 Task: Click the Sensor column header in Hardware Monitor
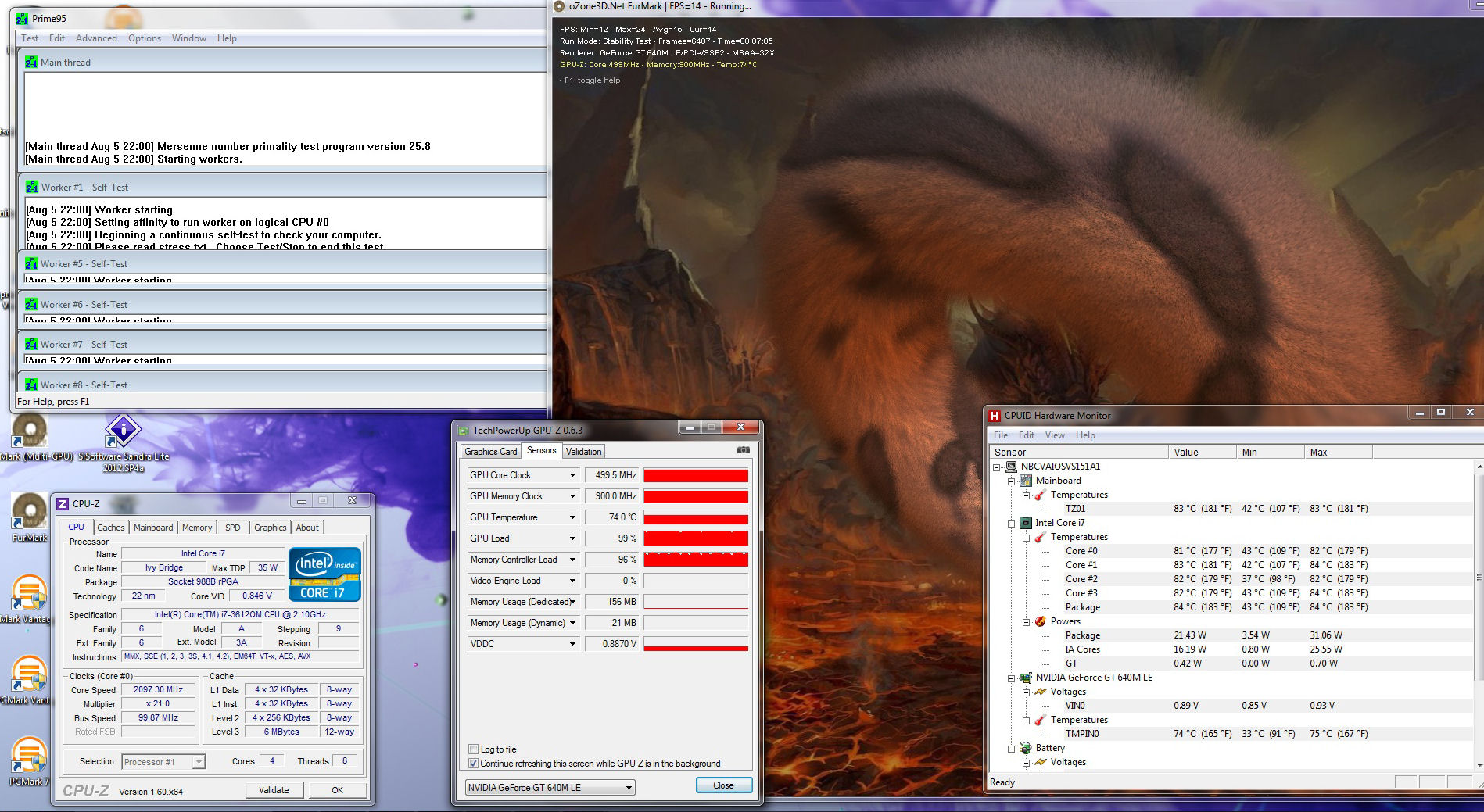pyautogui.click(x=1078, y=452)
